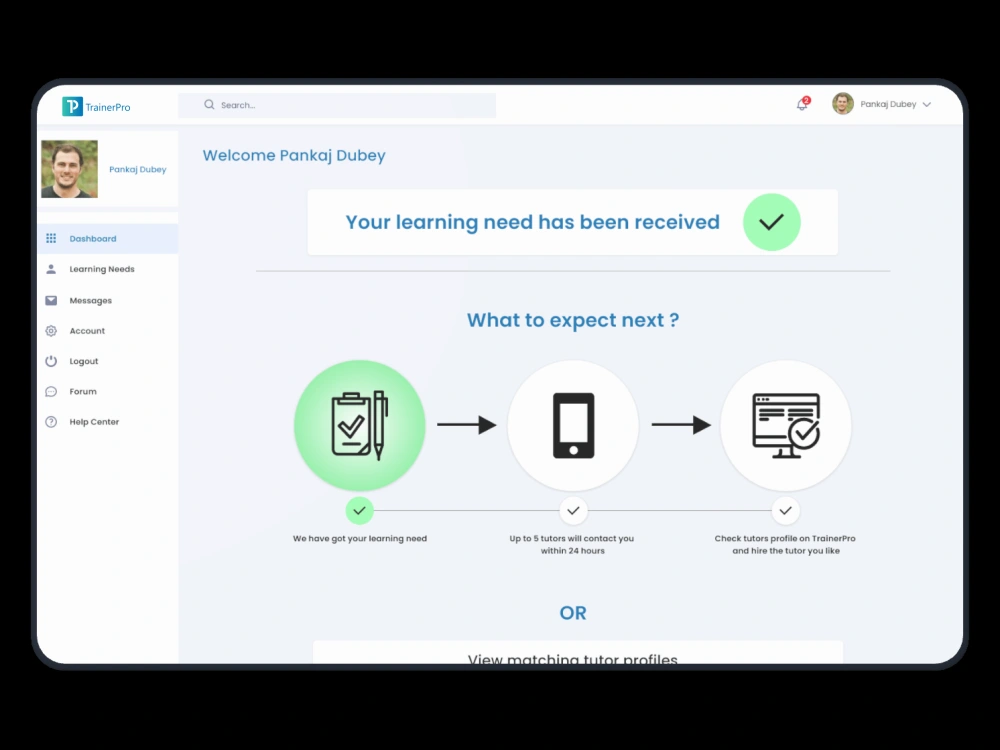This screenshot has height=750, width=1000.
Task: Focus the Search input field
Action: tap(337, 105)
